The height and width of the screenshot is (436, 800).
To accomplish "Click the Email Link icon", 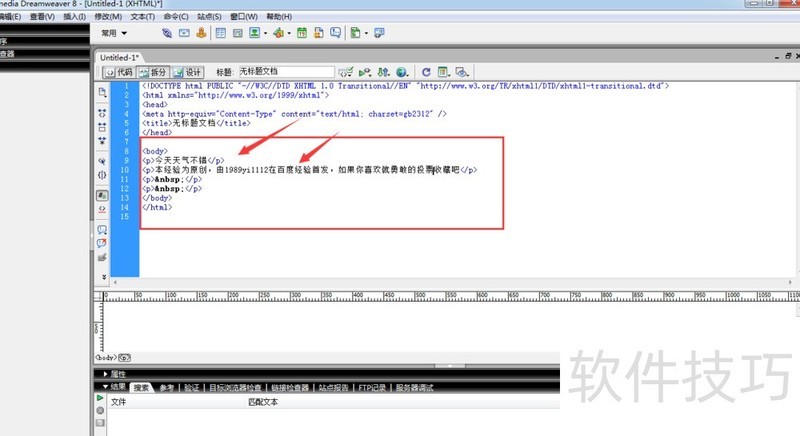I will click(x=184, y=33).
